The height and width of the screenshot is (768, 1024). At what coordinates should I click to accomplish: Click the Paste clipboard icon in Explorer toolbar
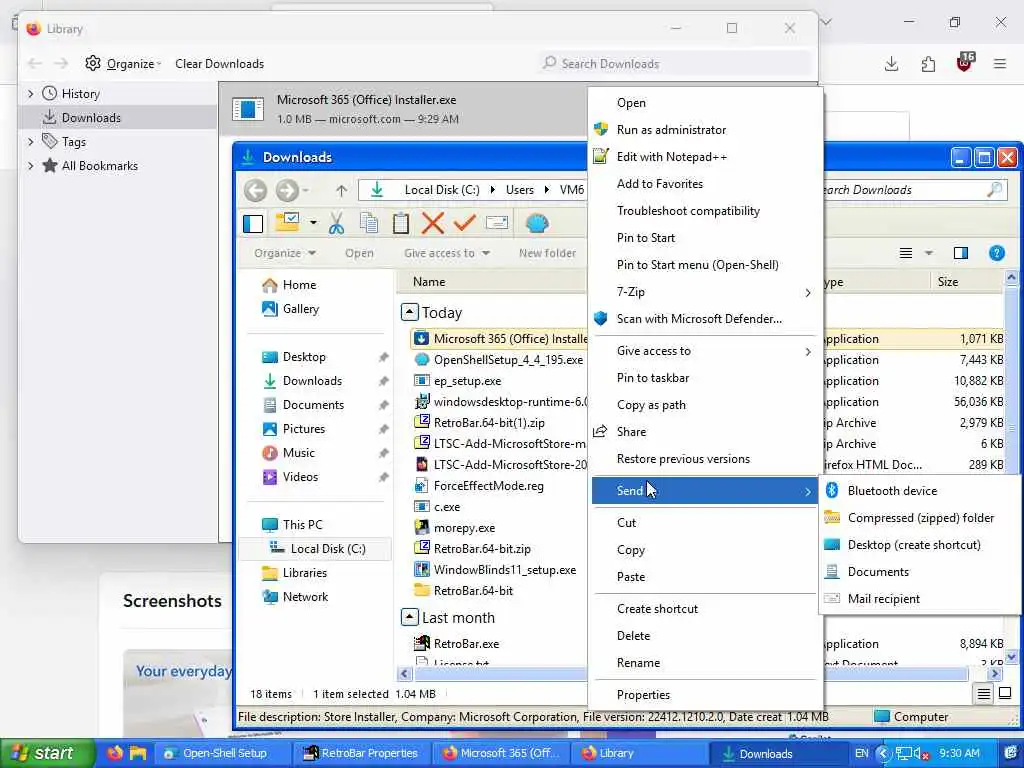coord(401,223)
